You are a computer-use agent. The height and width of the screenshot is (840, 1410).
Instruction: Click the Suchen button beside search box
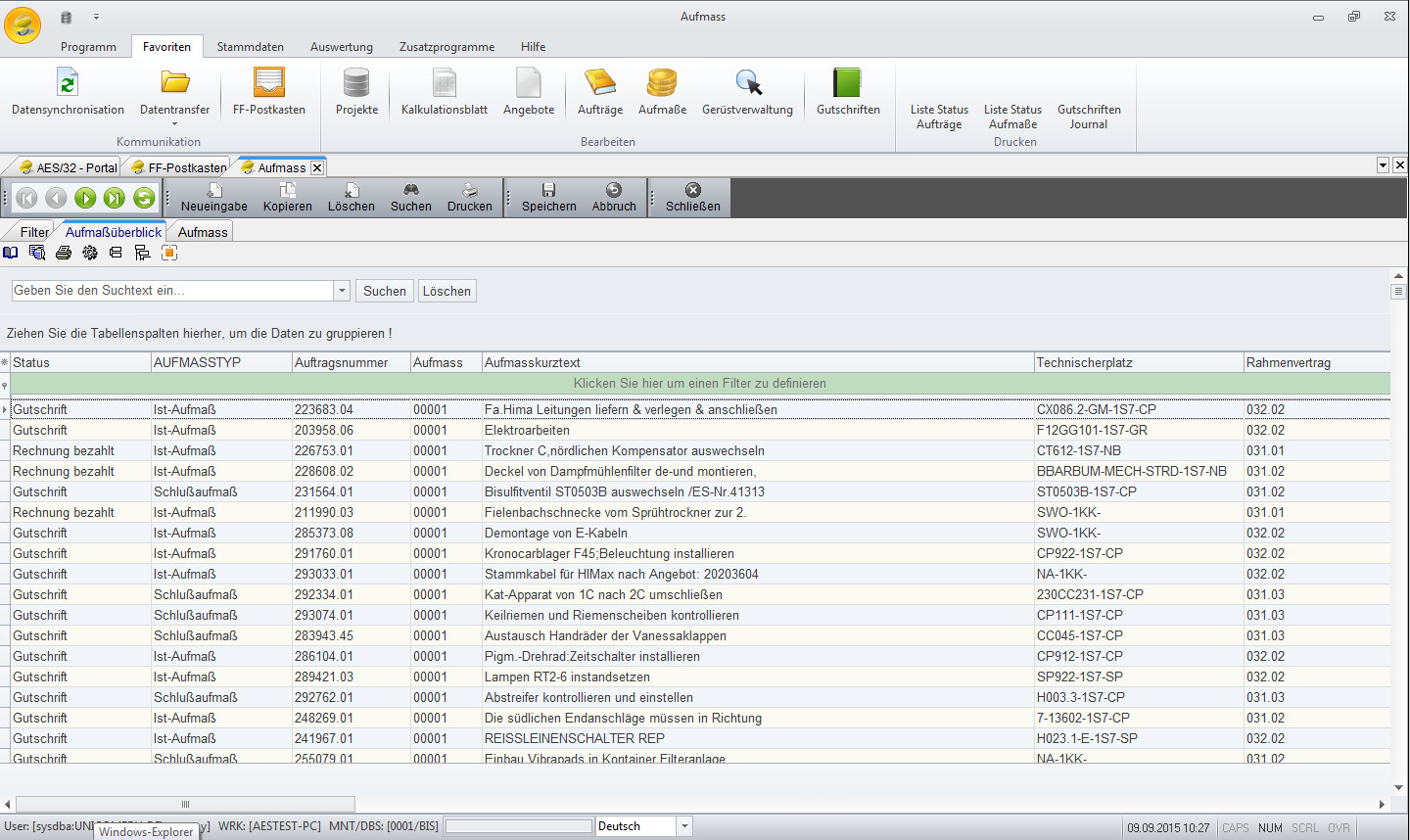click(384, 291)
